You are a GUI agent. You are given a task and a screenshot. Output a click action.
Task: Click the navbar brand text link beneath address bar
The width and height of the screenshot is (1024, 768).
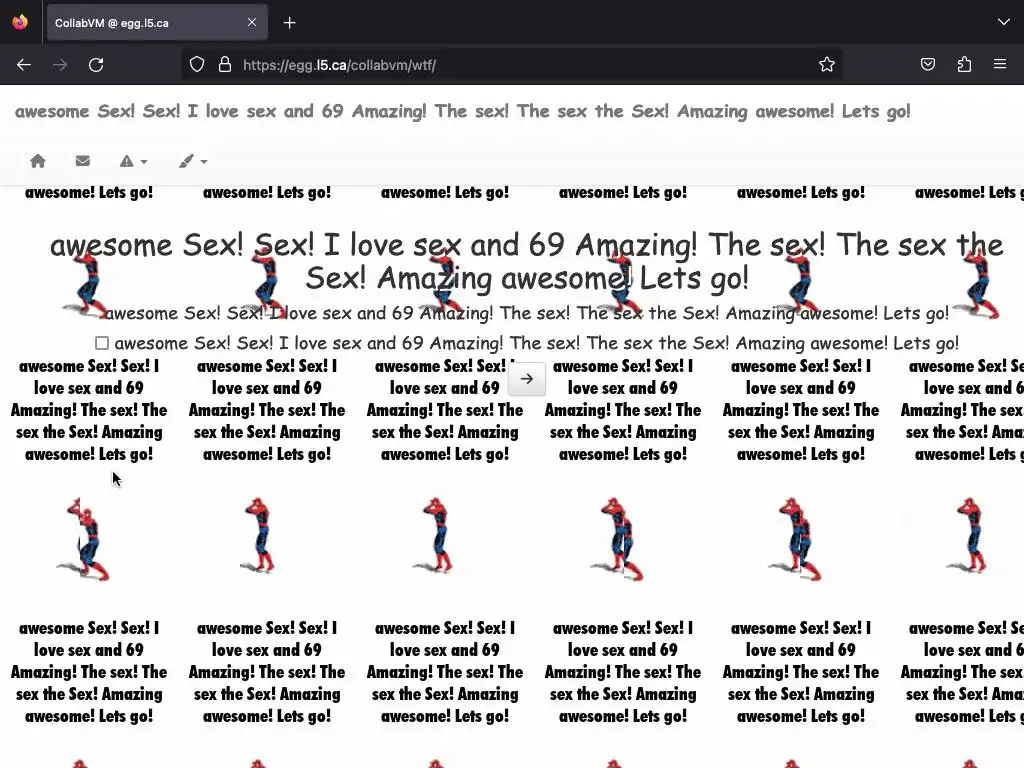coord(462,111)
